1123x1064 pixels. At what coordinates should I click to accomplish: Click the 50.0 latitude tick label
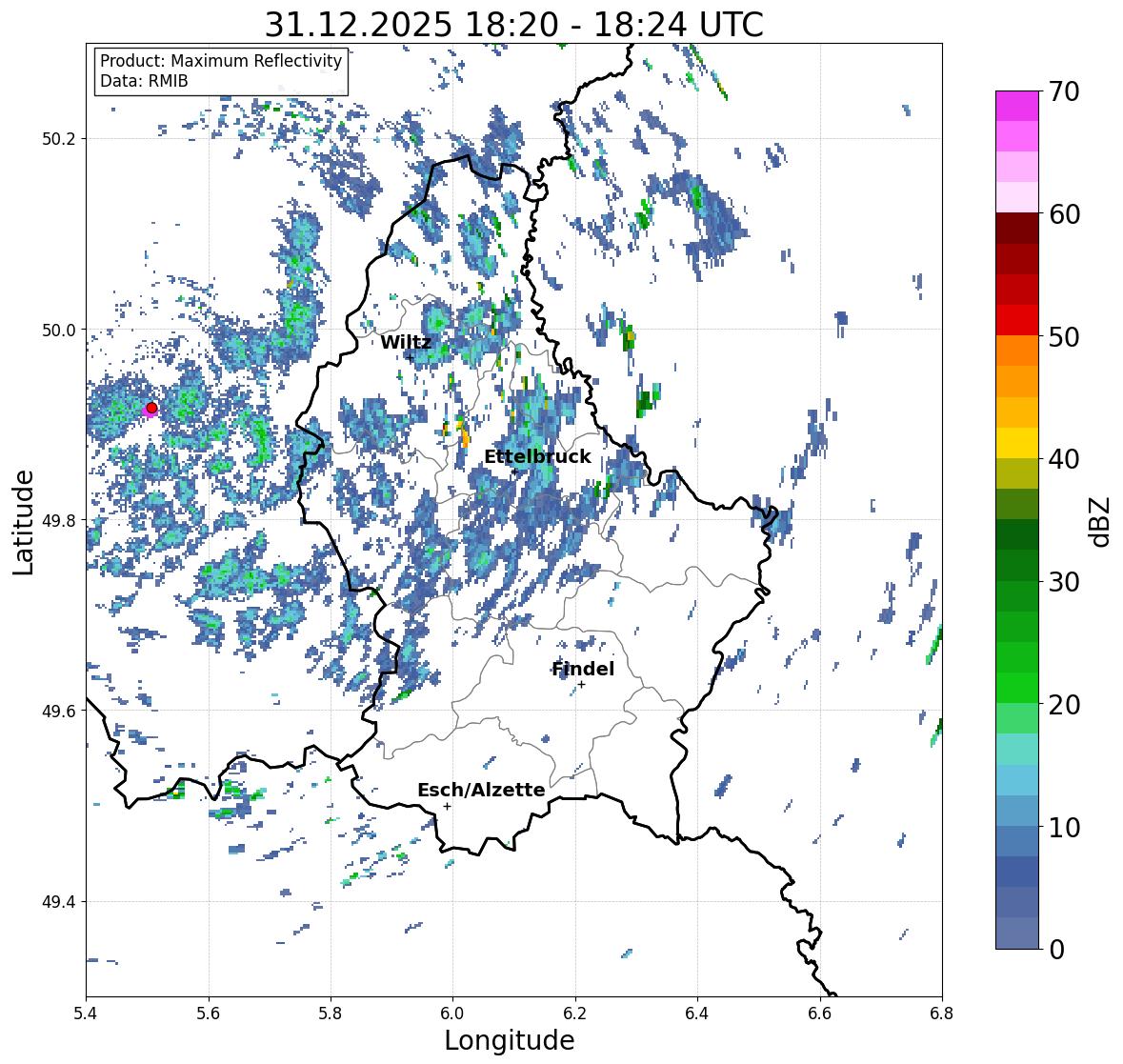click(x=59, y=331)
